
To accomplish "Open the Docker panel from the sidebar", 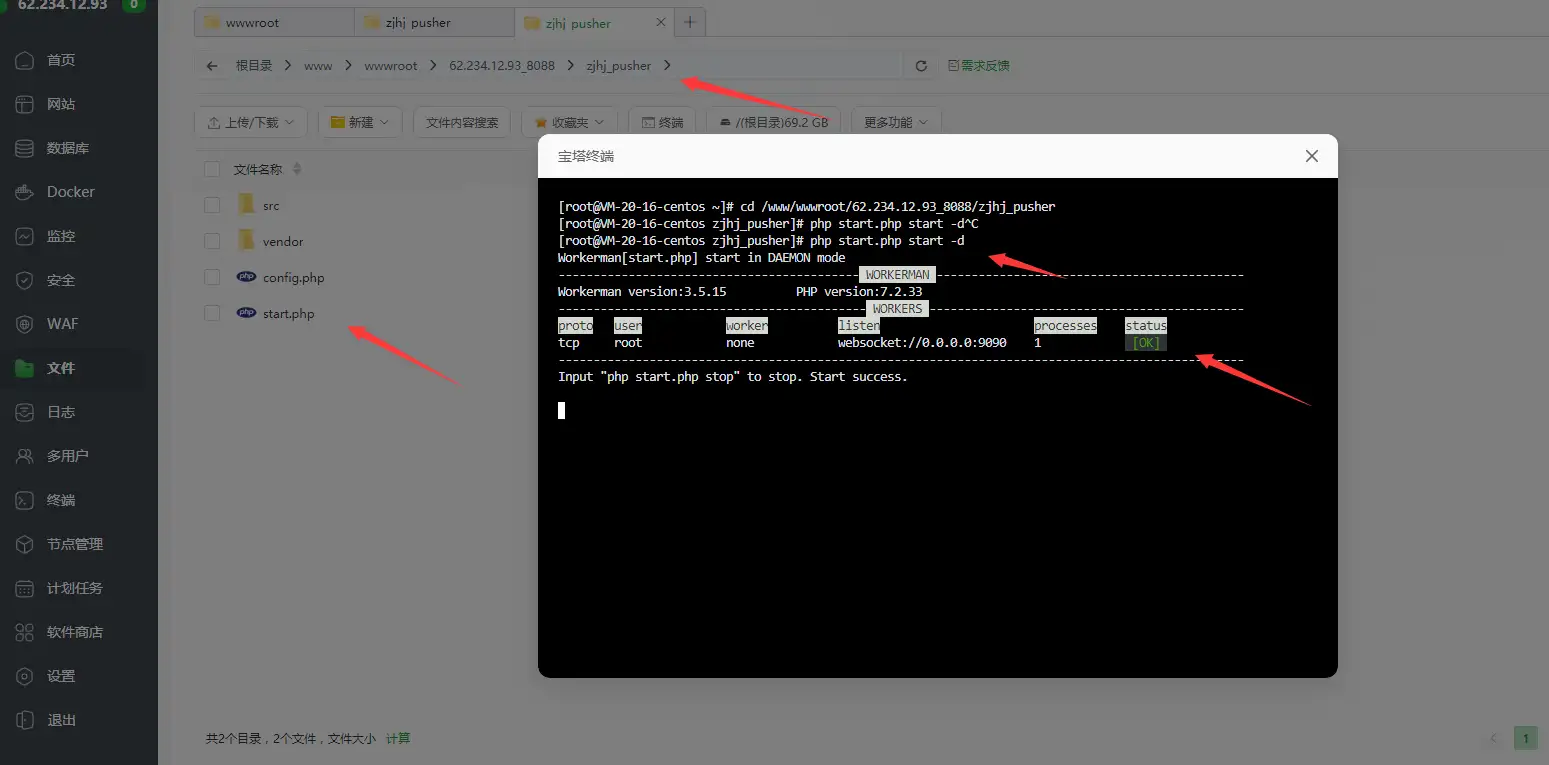I will click(60, 191).
